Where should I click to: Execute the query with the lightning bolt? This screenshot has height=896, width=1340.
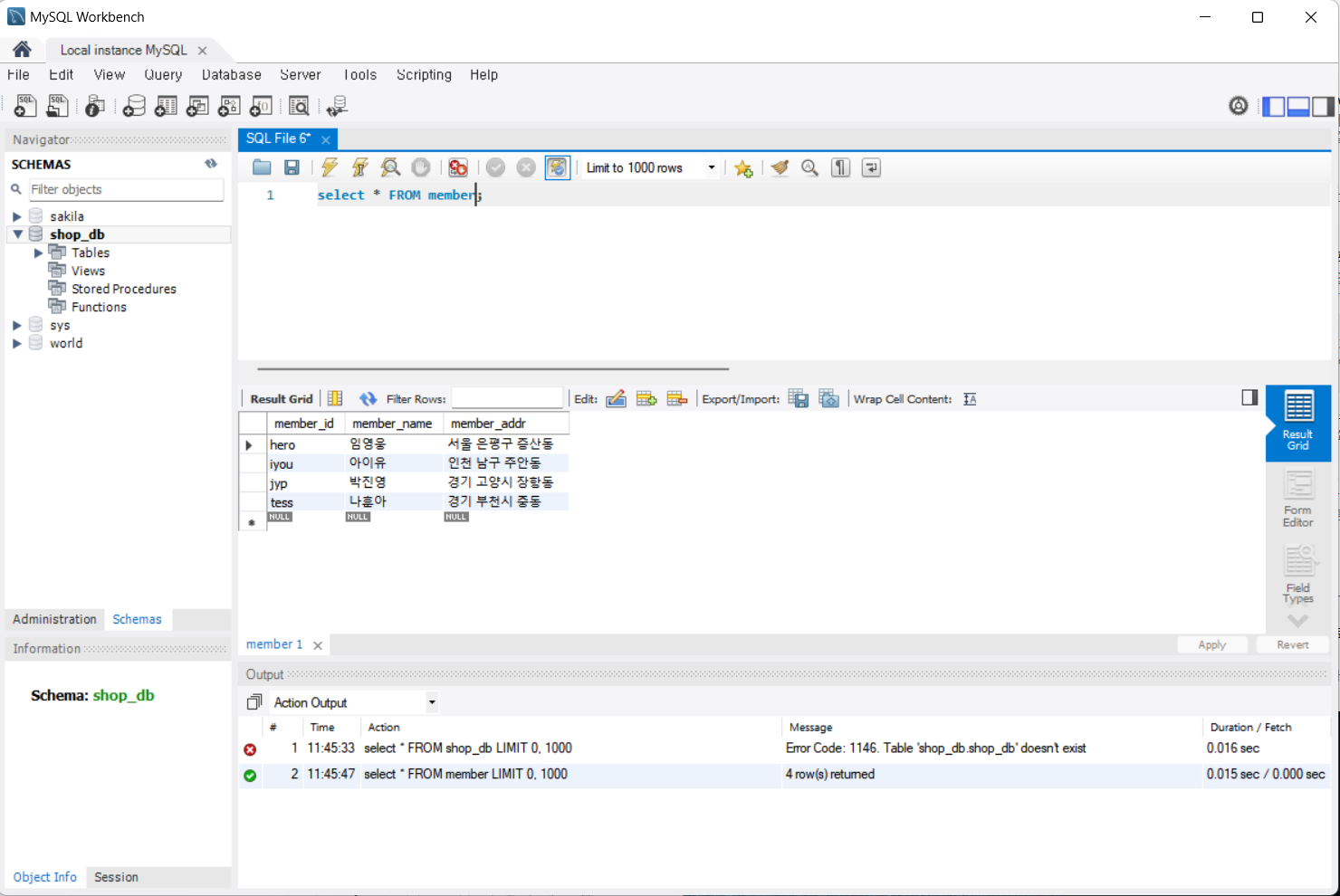click(330, 167)
